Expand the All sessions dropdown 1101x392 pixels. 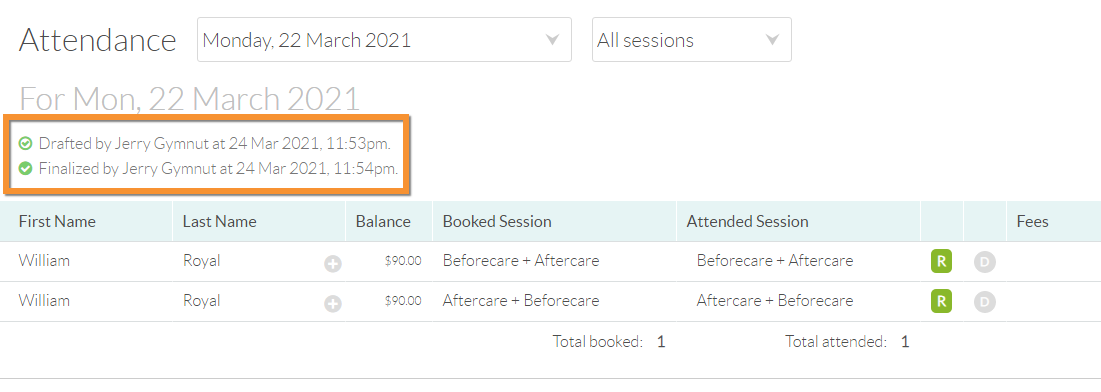pyautogui.click(x=692, y=40)
